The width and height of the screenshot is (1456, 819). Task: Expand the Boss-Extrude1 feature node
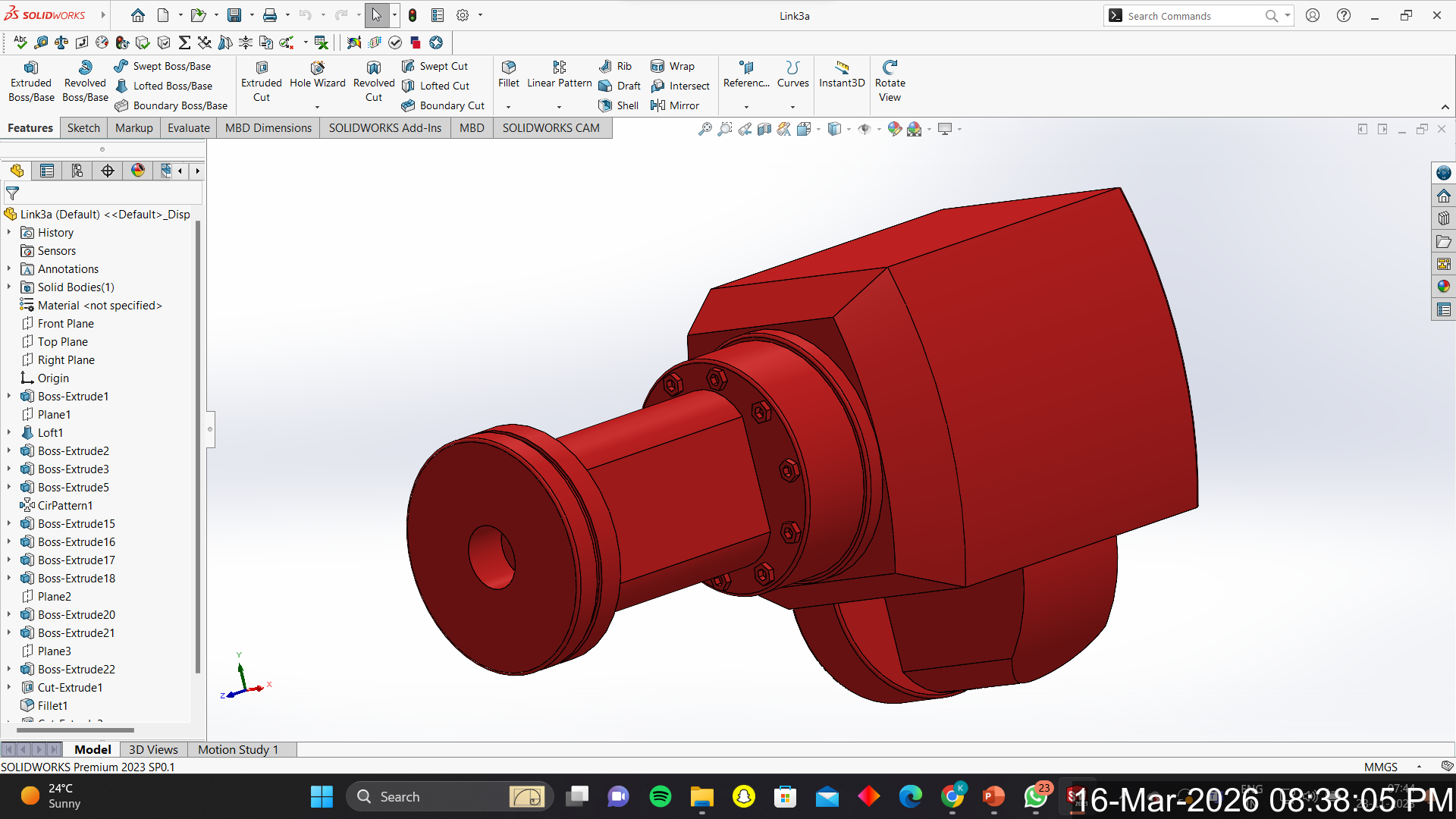coord(9,396)
